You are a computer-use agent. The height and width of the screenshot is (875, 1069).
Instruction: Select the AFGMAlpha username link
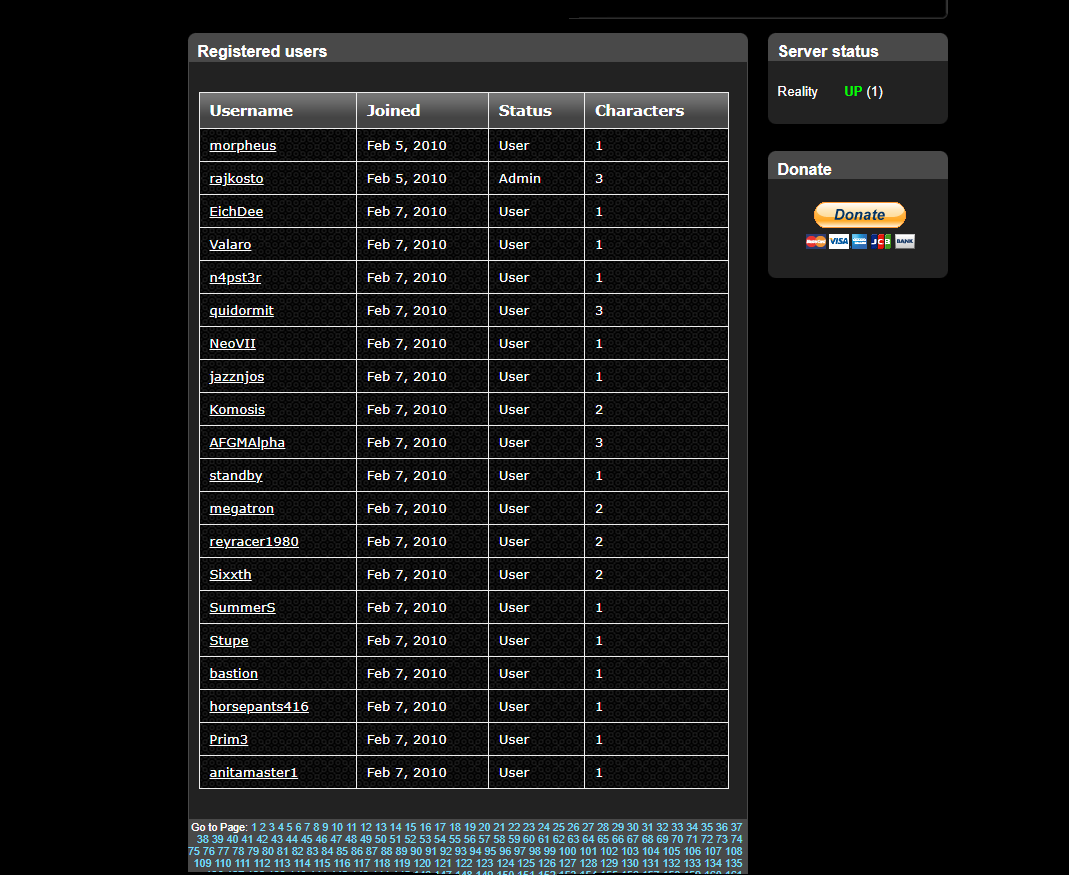(247, 442)
